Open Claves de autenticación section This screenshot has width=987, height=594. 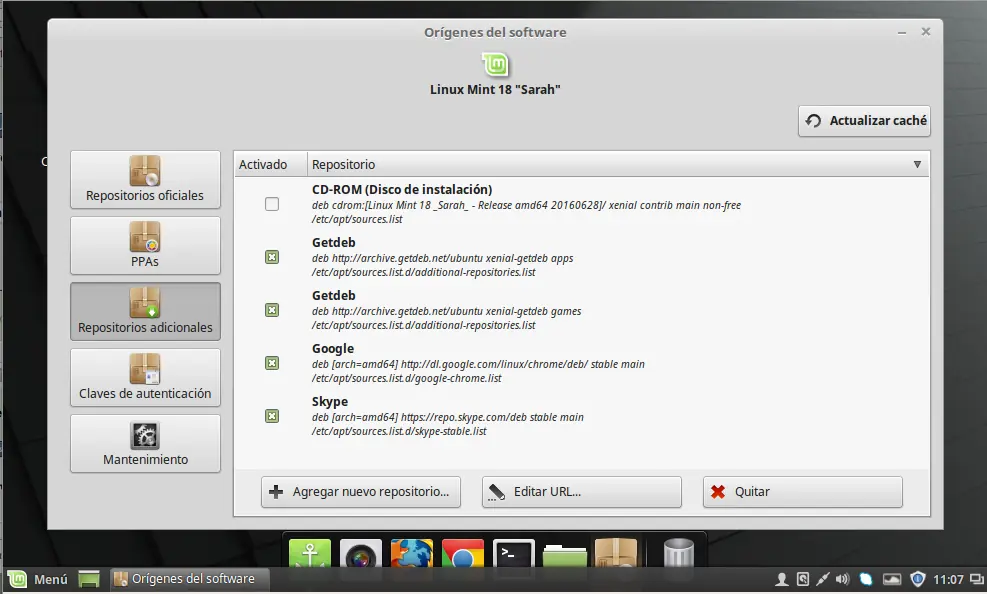(x=145, y=378)
